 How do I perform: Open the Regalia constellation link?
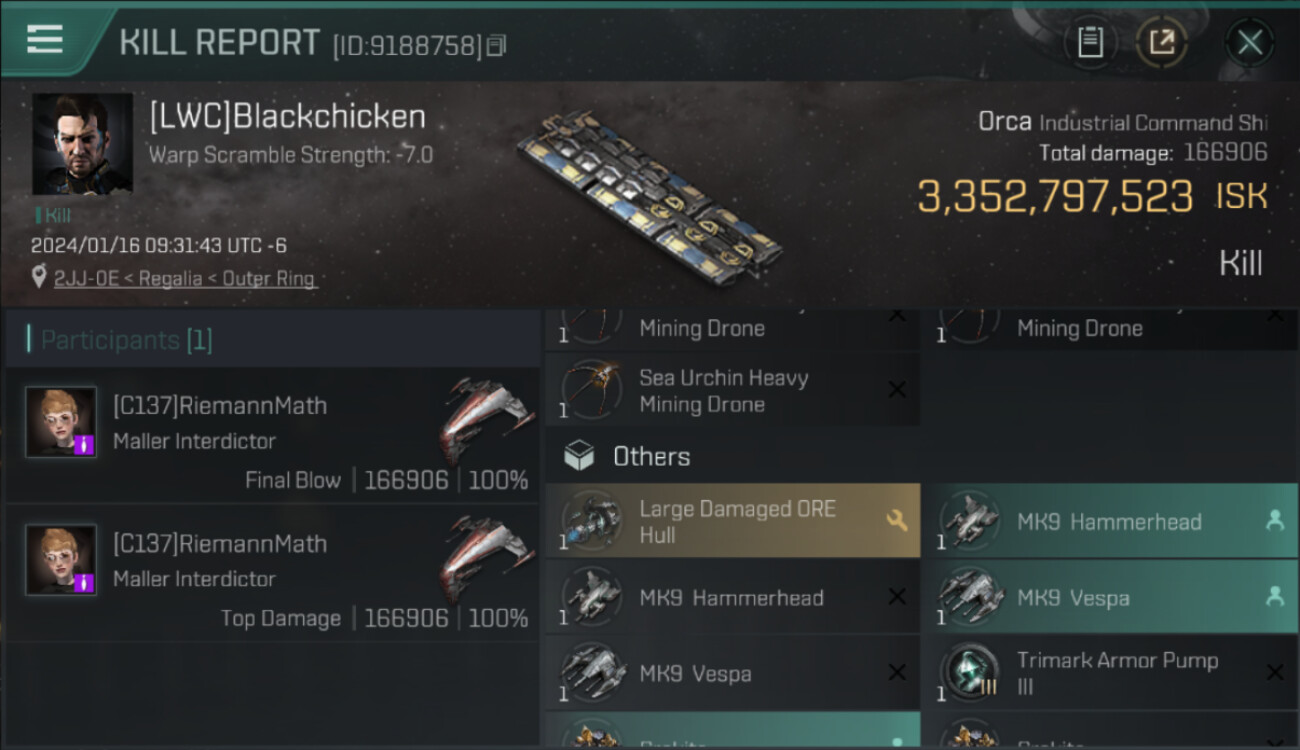166,278
